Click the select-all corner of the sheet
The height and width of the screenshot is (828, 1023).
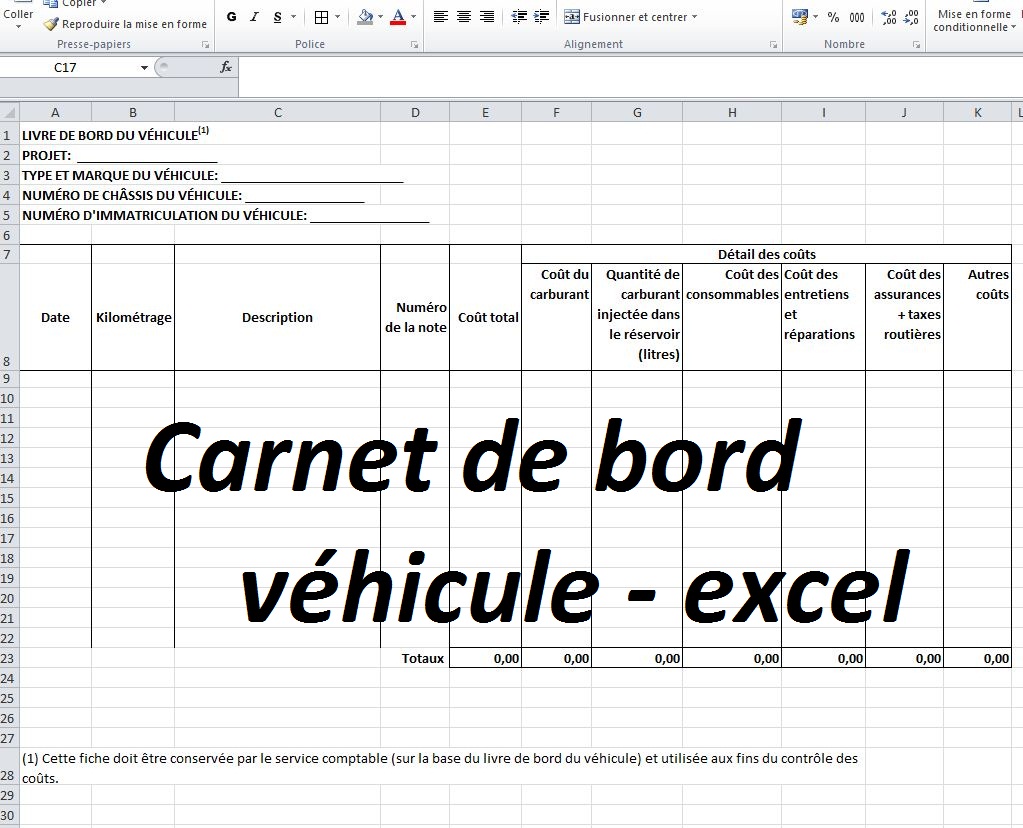point(9,112)
